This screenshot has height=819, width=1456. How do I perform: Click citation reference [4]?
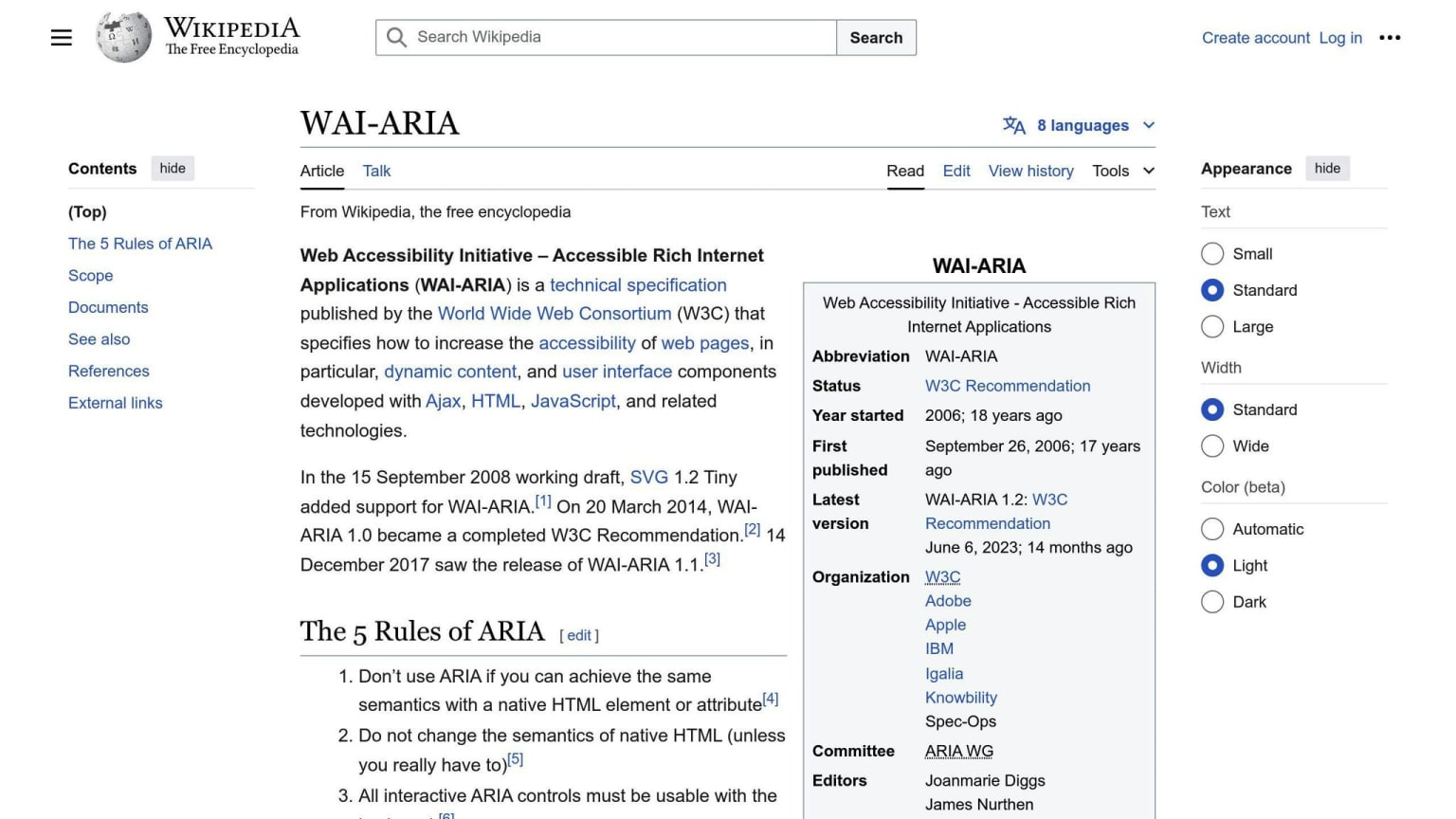771,699
